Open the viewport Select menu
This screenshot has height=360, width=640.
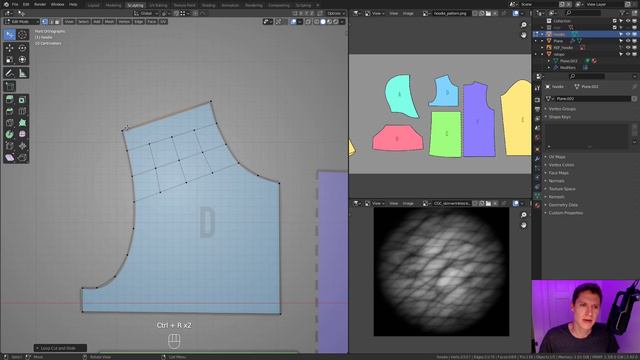click(x=83, y=22)
